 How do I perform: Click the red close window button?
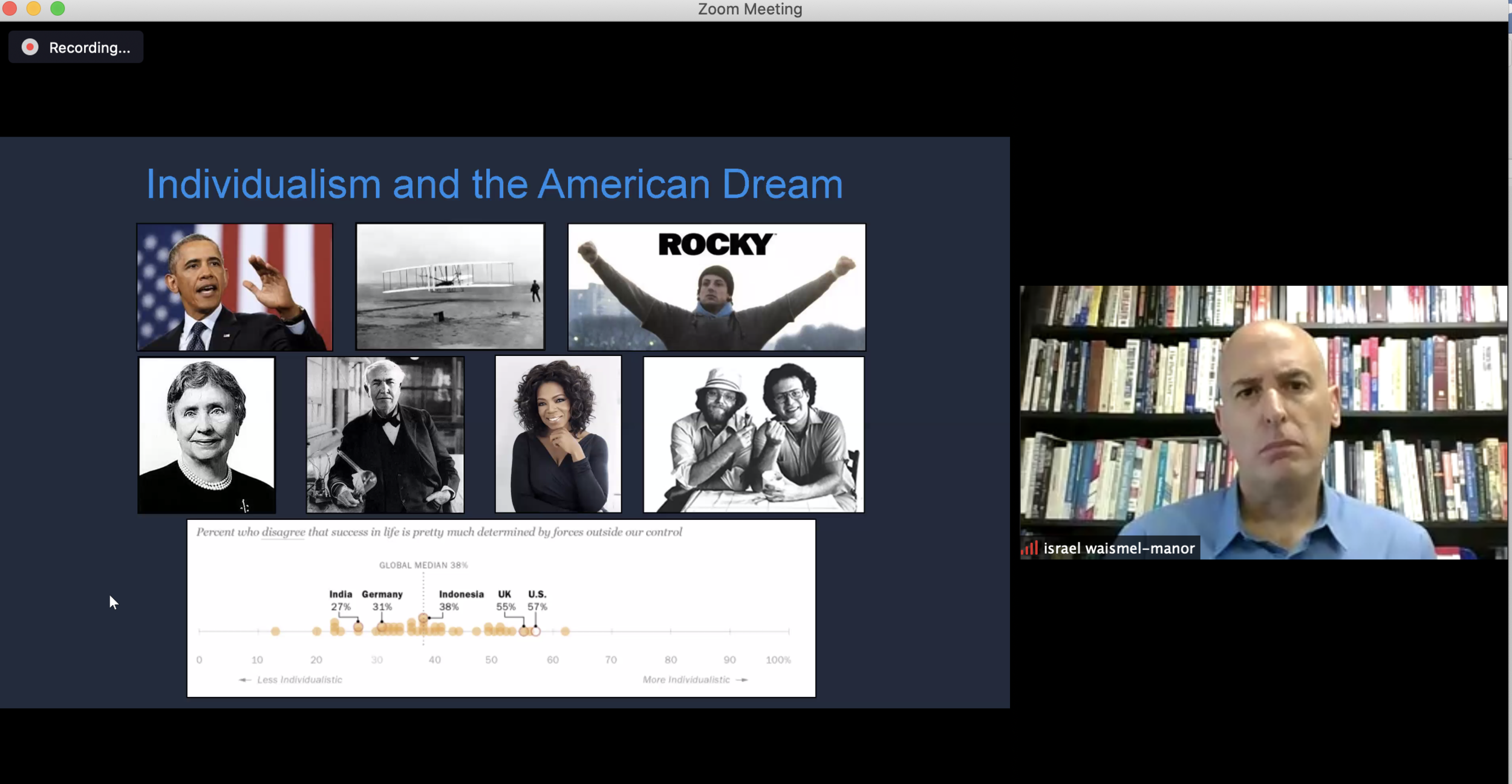pyautogui.click(x=9, y=8)
